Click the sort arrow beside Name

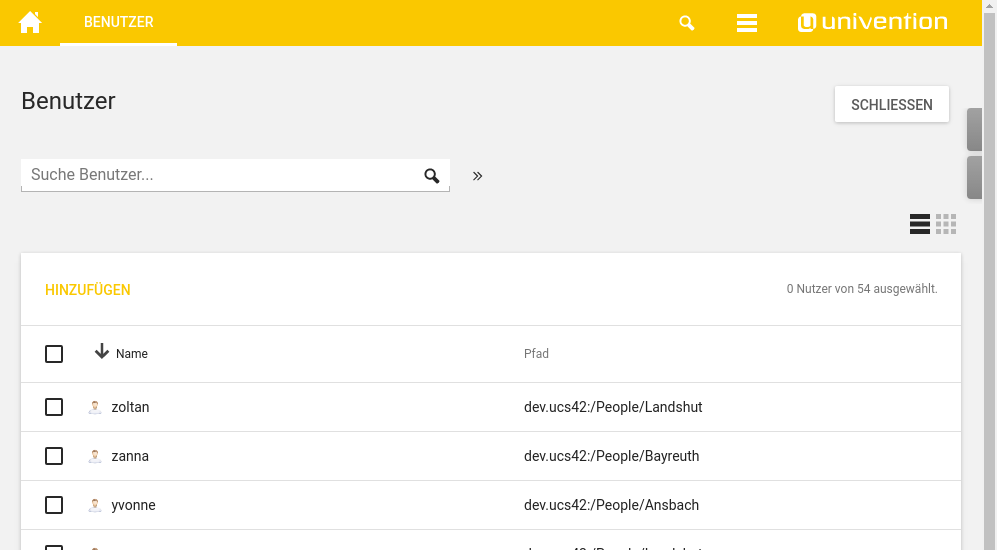click(102, 352)
